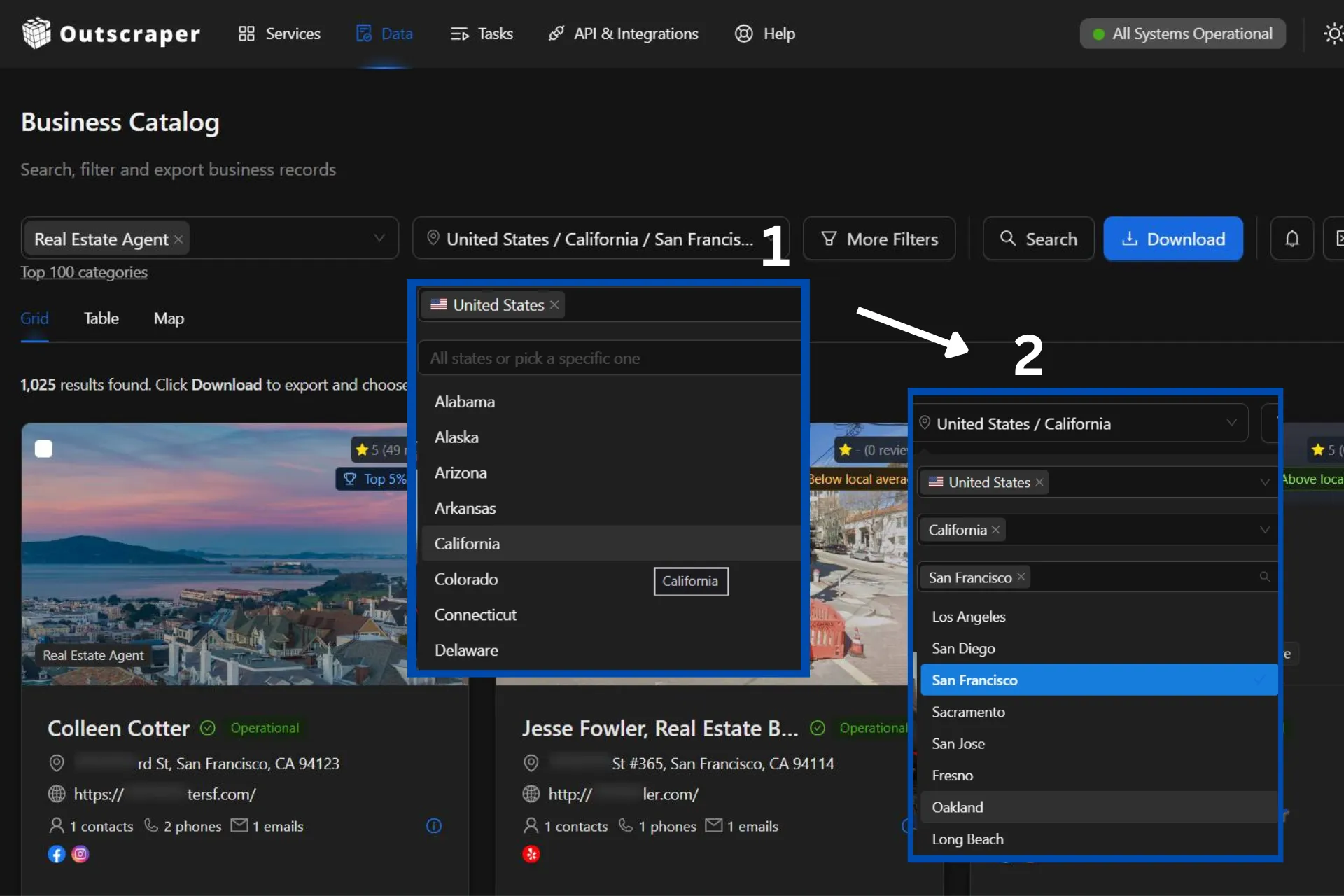Go to the Tasks menu
This screenshot has width=1344, height=896.
pyautogui.click(x=482, y=34)
